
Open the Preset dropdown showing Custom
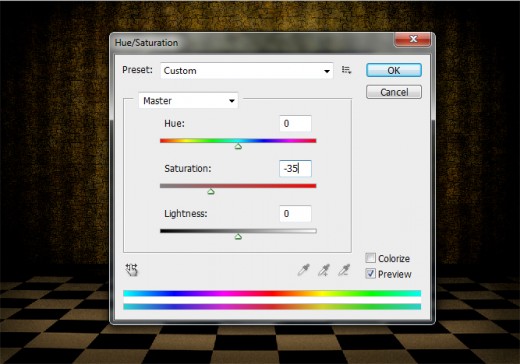[247, 71]
